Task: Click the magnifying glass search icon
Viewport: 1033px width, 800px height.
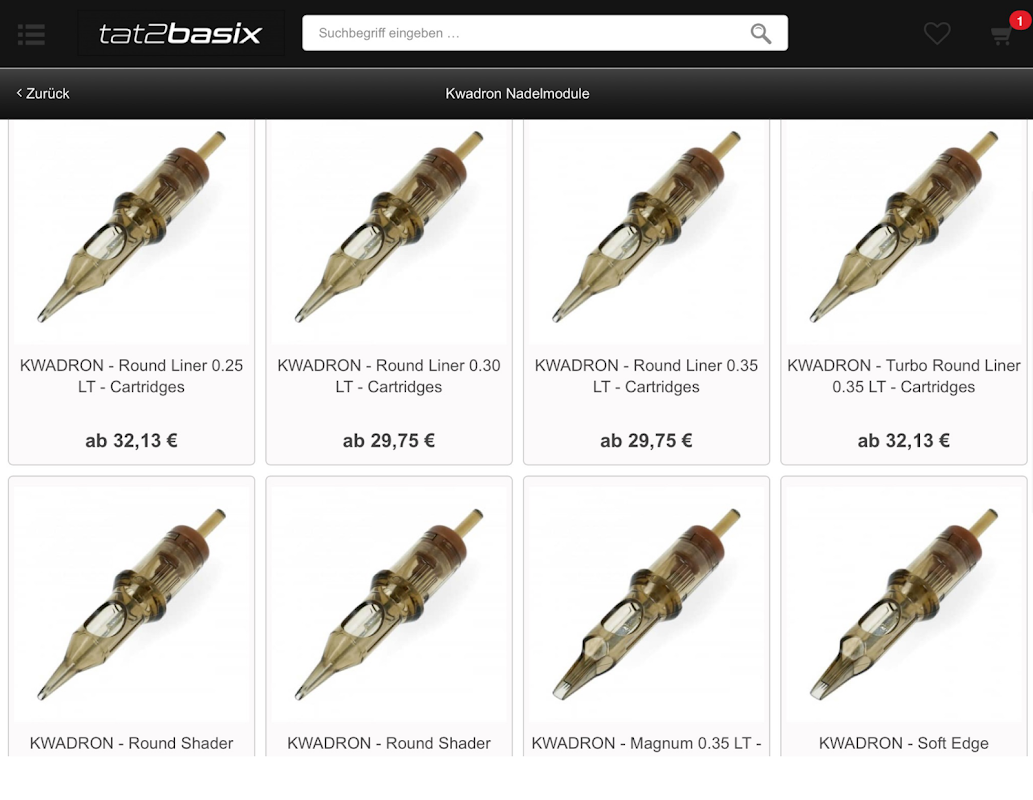Action: 760,33
